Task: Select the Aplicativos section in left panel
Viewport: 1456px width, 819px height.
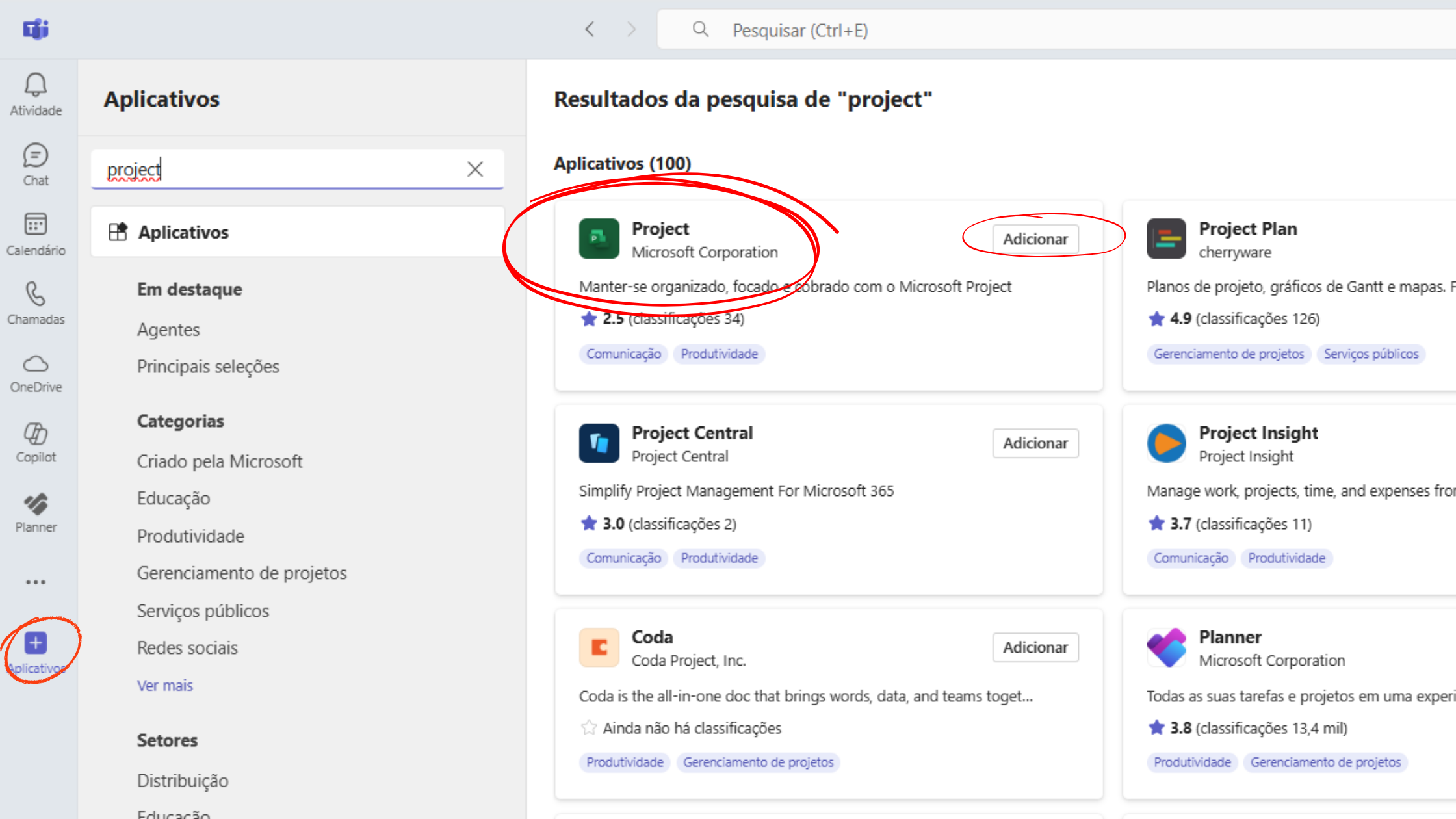Action: pos(298,232)
